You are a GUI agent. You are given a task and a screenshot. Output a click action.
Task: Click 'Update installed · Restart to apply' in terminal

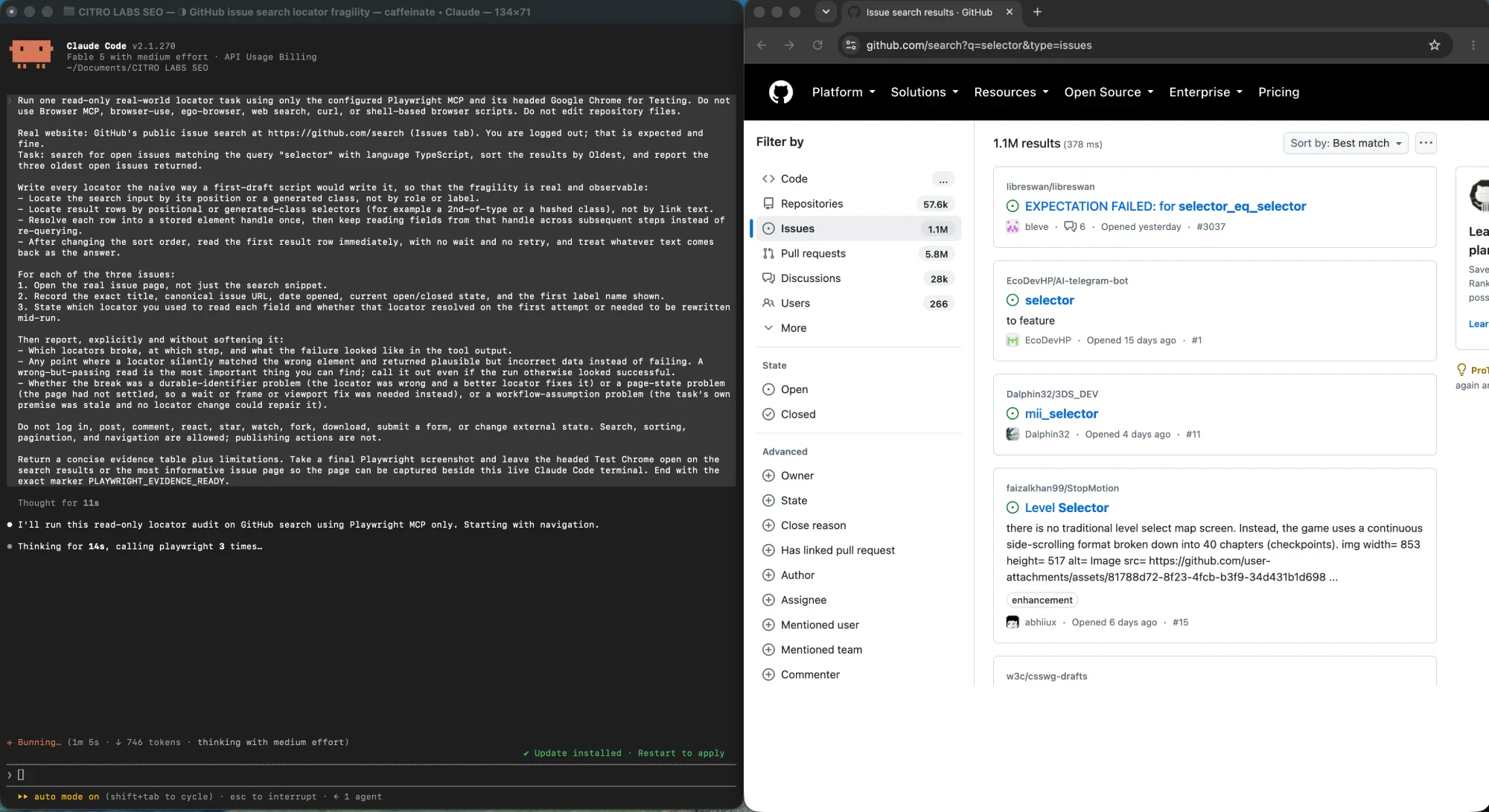tap(623, 753)
